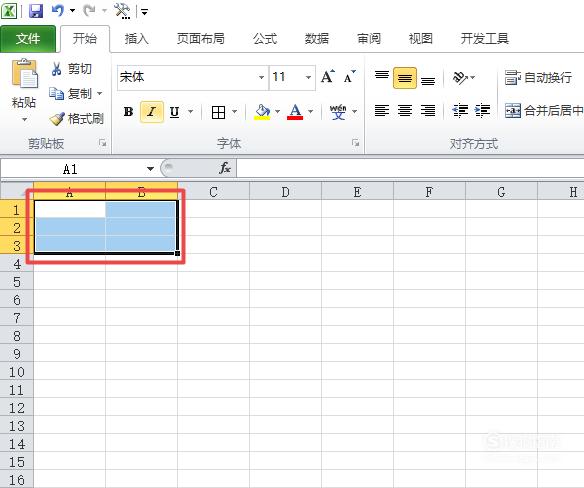Toggle middle vertical alignment
584x488 pixels.
pos(405,78)
